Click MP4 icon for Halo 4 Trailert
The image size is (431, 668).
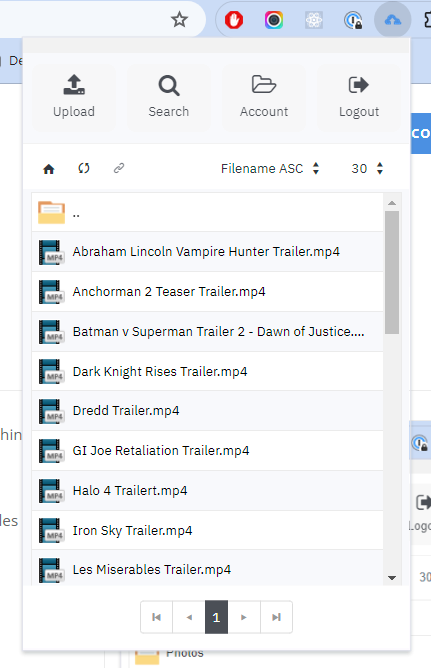[52, 491]
